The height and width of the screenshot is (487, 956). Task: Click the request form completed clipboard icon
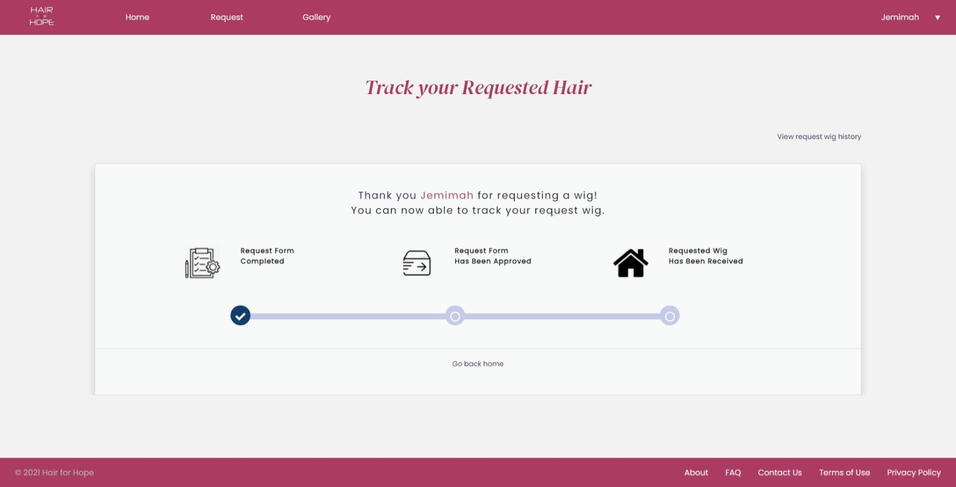click(x=202, y=263)
